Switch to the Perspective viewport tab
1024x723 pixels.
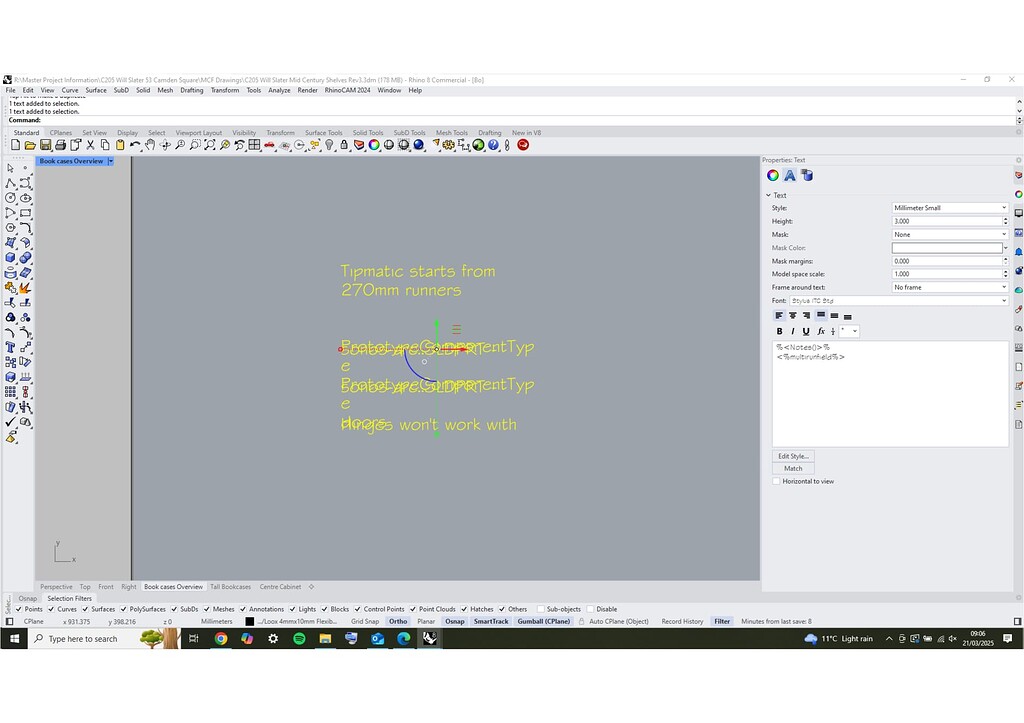(56, 587)
